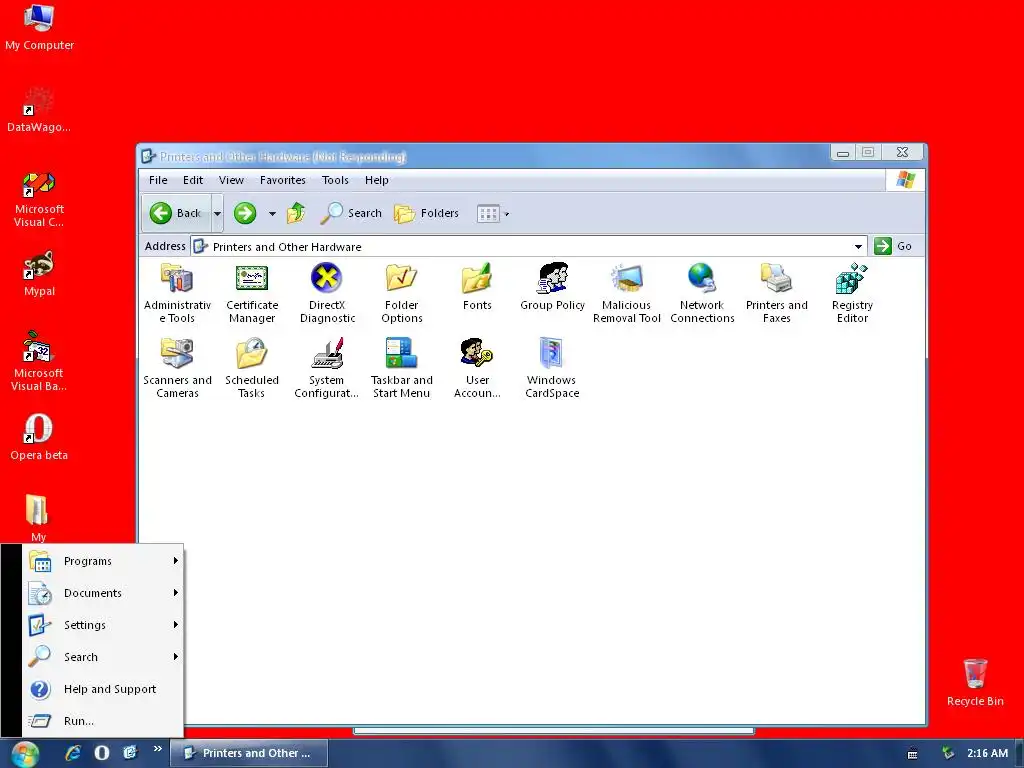
Task: Go up one folder level
Action: point(296,213)
